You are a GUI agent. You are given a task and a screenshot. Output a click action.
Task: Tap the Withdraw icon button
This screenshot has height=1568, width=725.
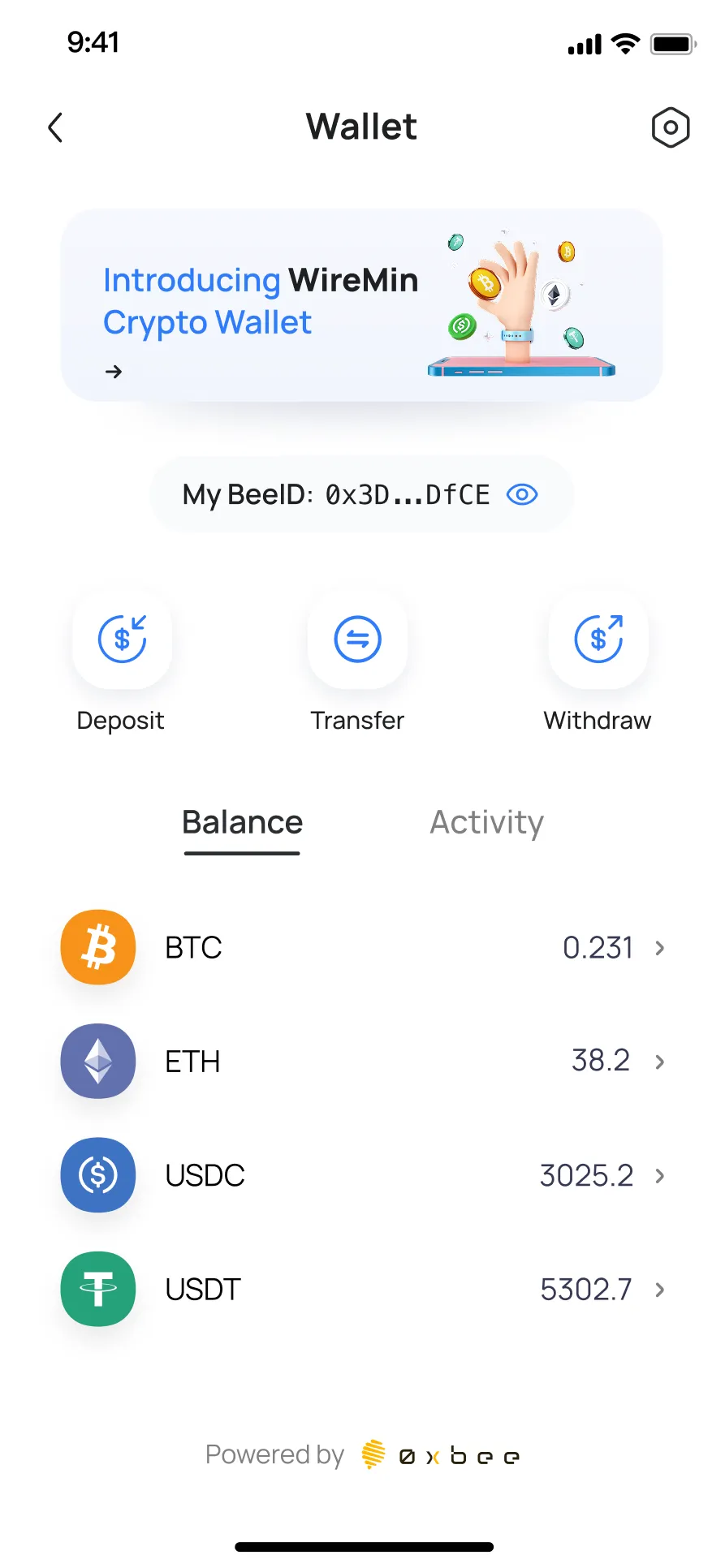(x=598, y=640)
